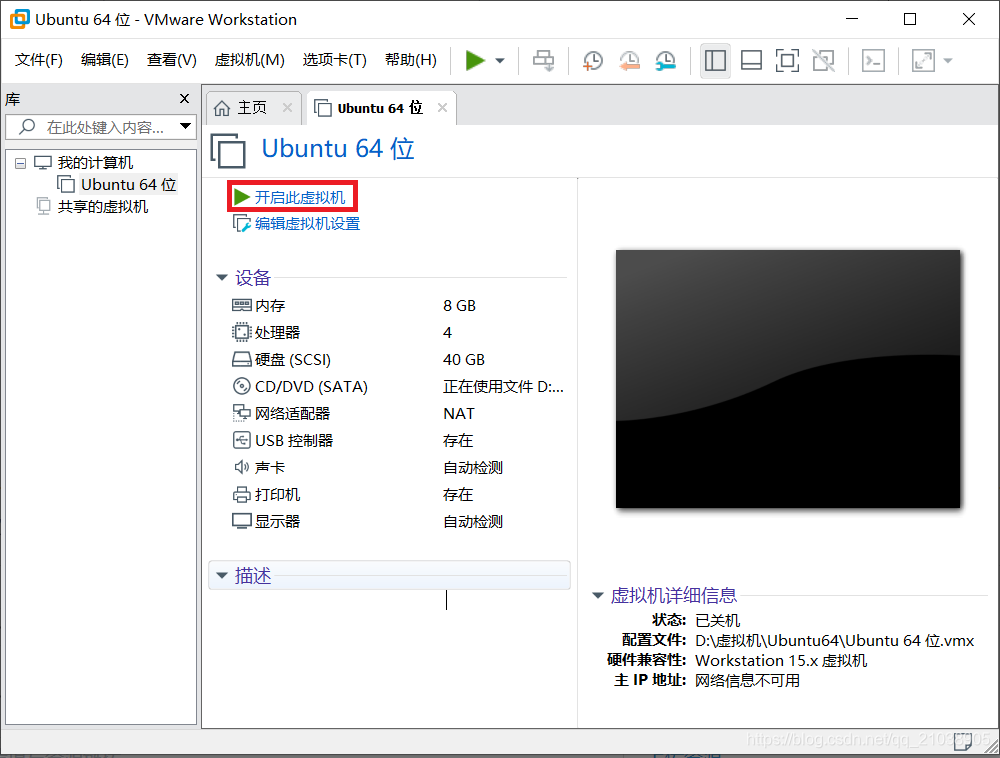This screenshot has width=1000, height=758.
Task: Revert to snapshot toolbar icon
Action: coord(629,61)
